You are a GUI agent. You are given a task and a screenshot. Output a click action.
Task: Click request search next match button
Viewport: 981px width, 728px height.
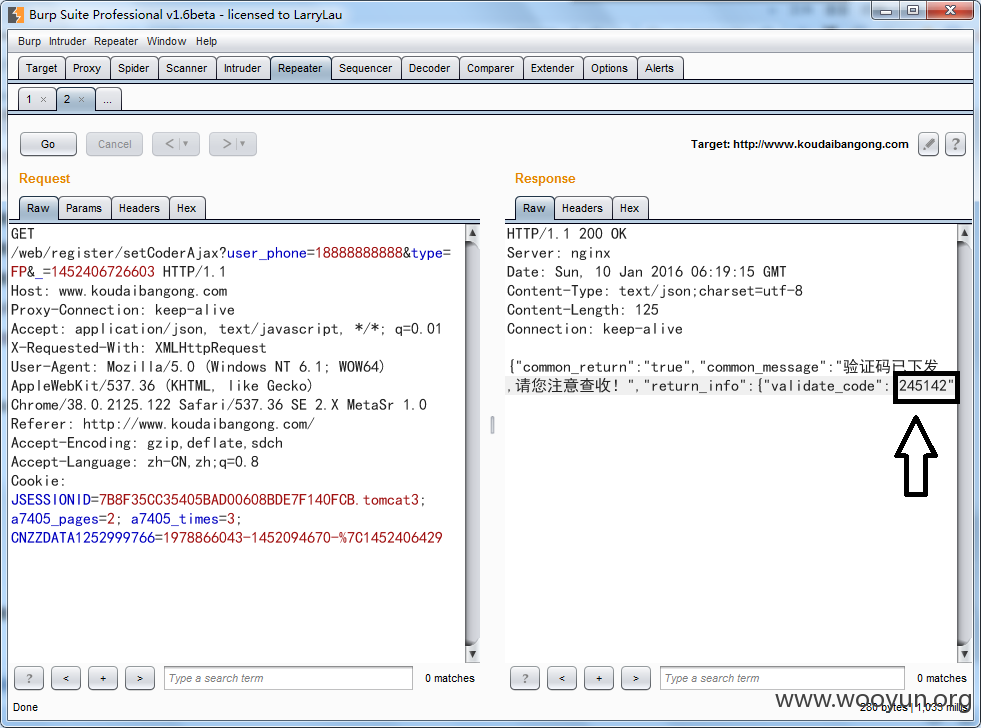pos(140,678)
